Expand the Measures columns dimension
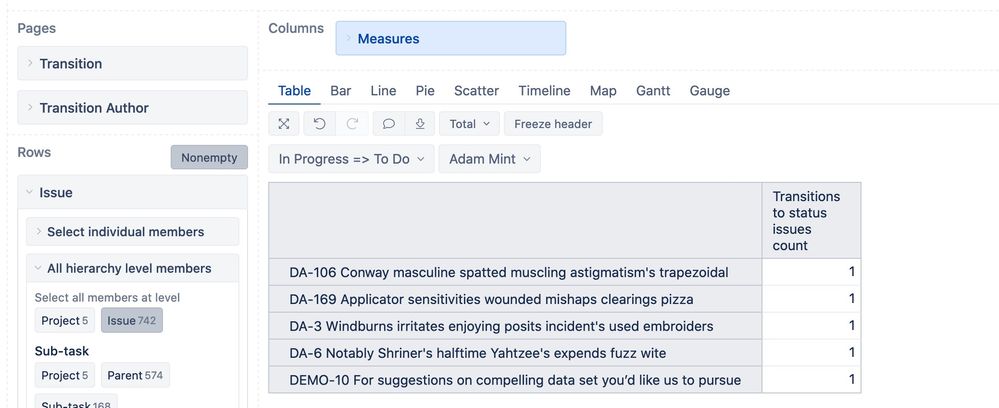Image resolution: width=999 pixels, height=408 pixels. click(x=450, y=38)
